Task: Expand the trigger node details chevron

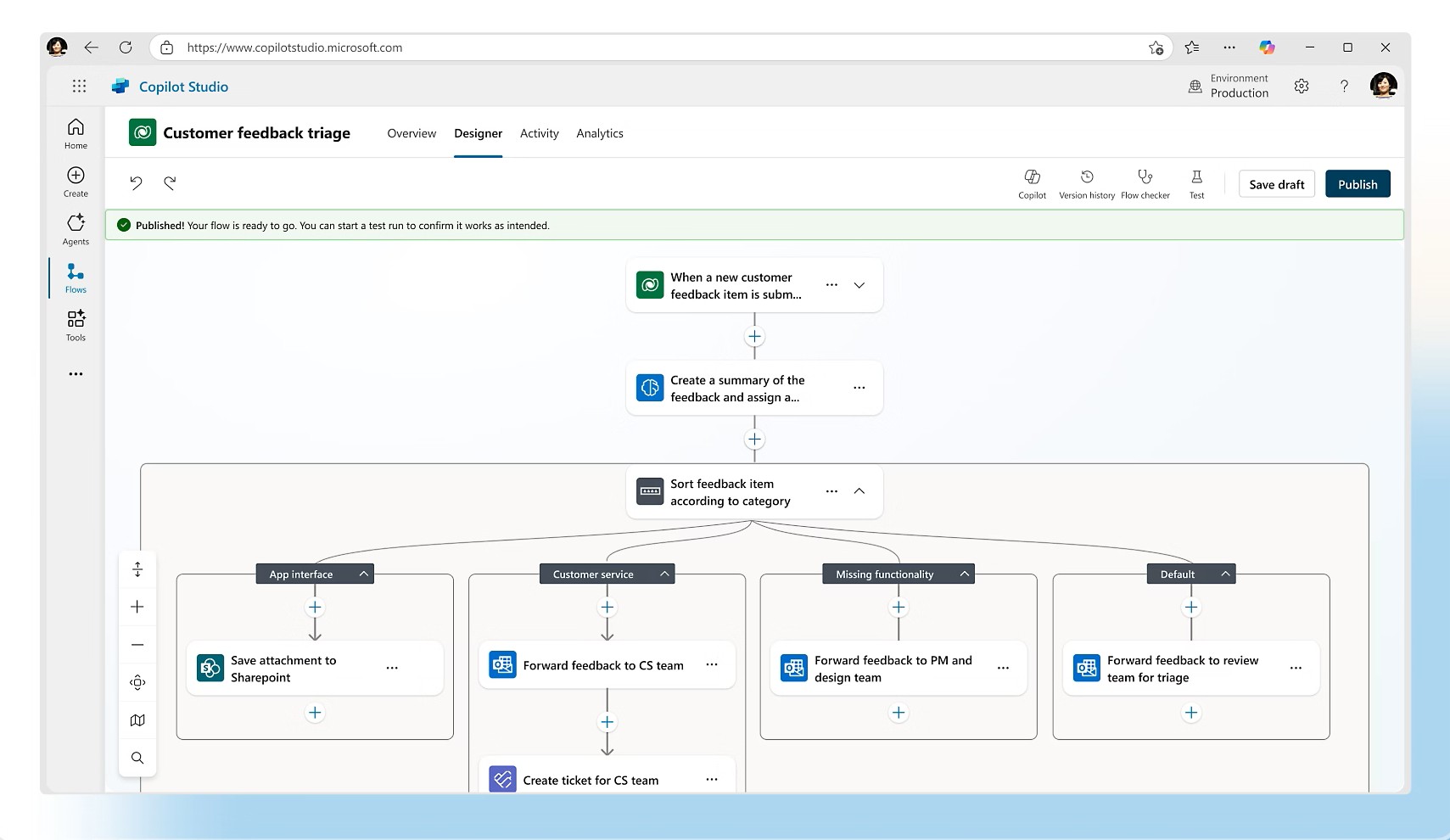Action: [x=859, y=285]
